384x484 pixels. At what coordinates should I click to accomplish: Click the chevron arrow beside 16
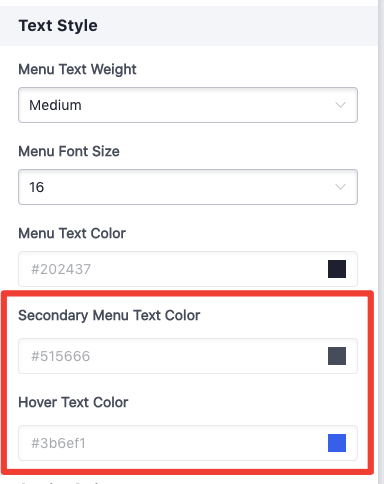coord(340,187)
